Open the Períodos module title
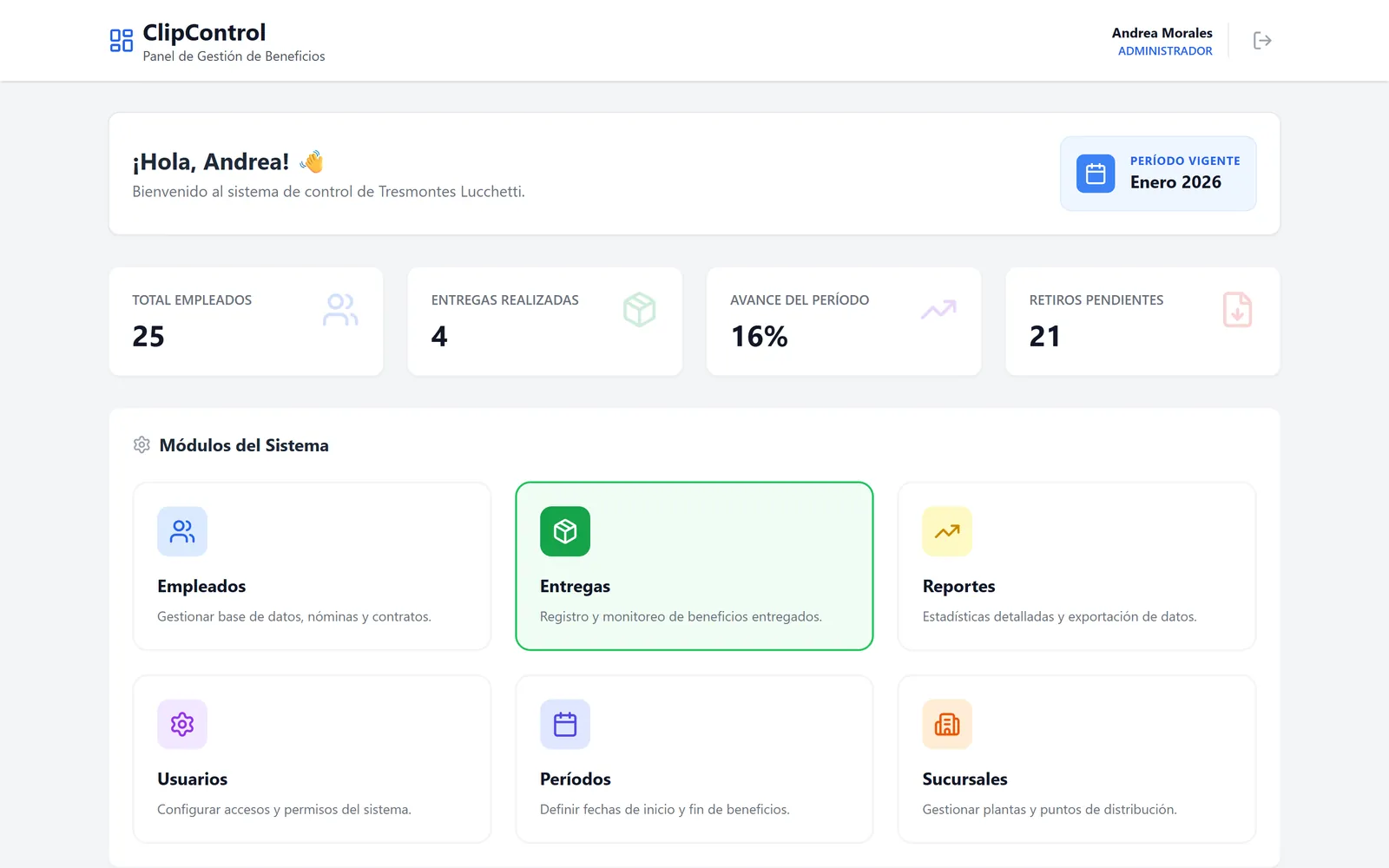This screenshot has height=868, width=1389. click(x=576, y=779)
